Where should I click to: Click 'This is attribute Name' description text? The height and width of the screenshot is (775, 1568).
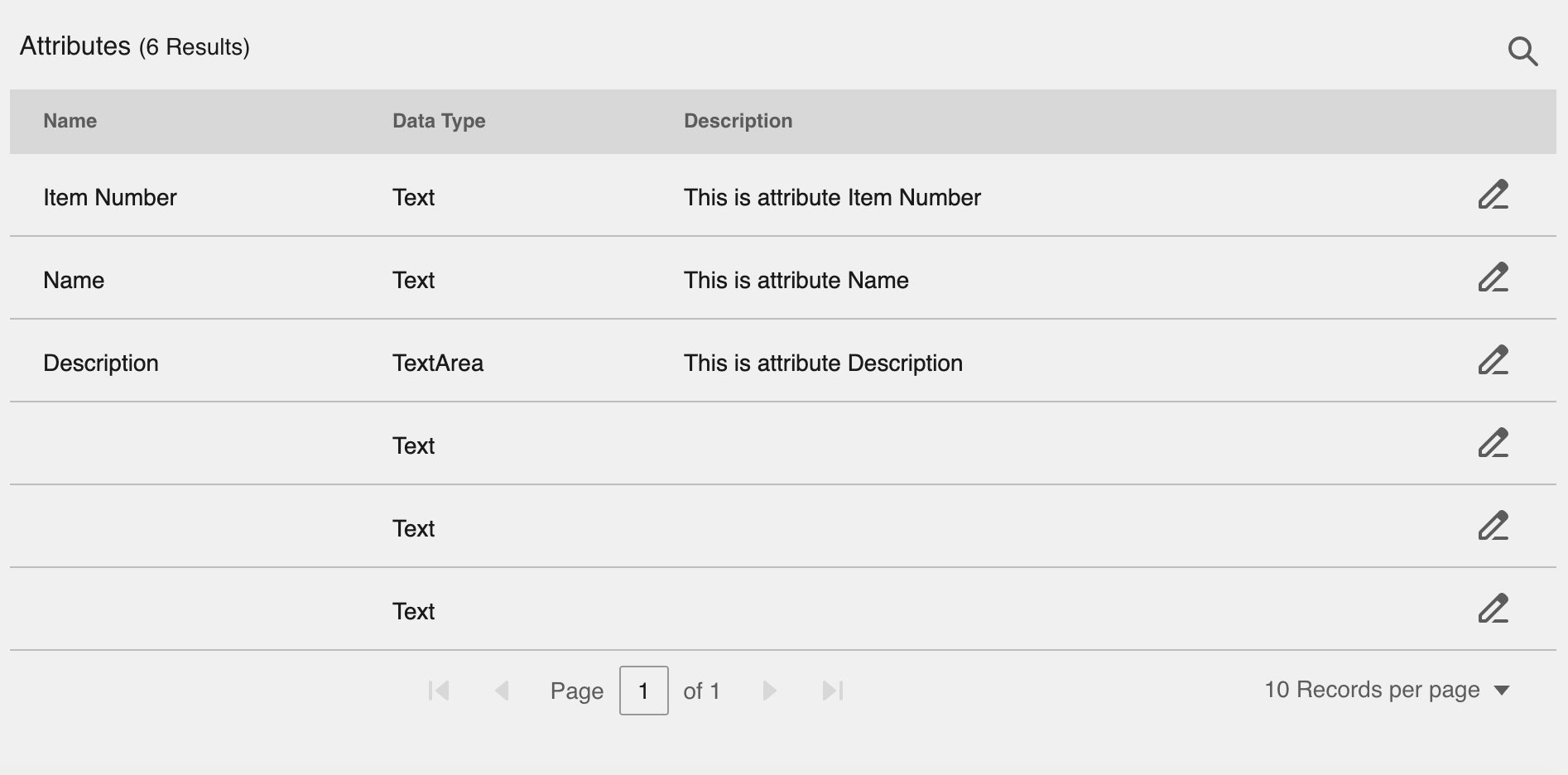796,280
